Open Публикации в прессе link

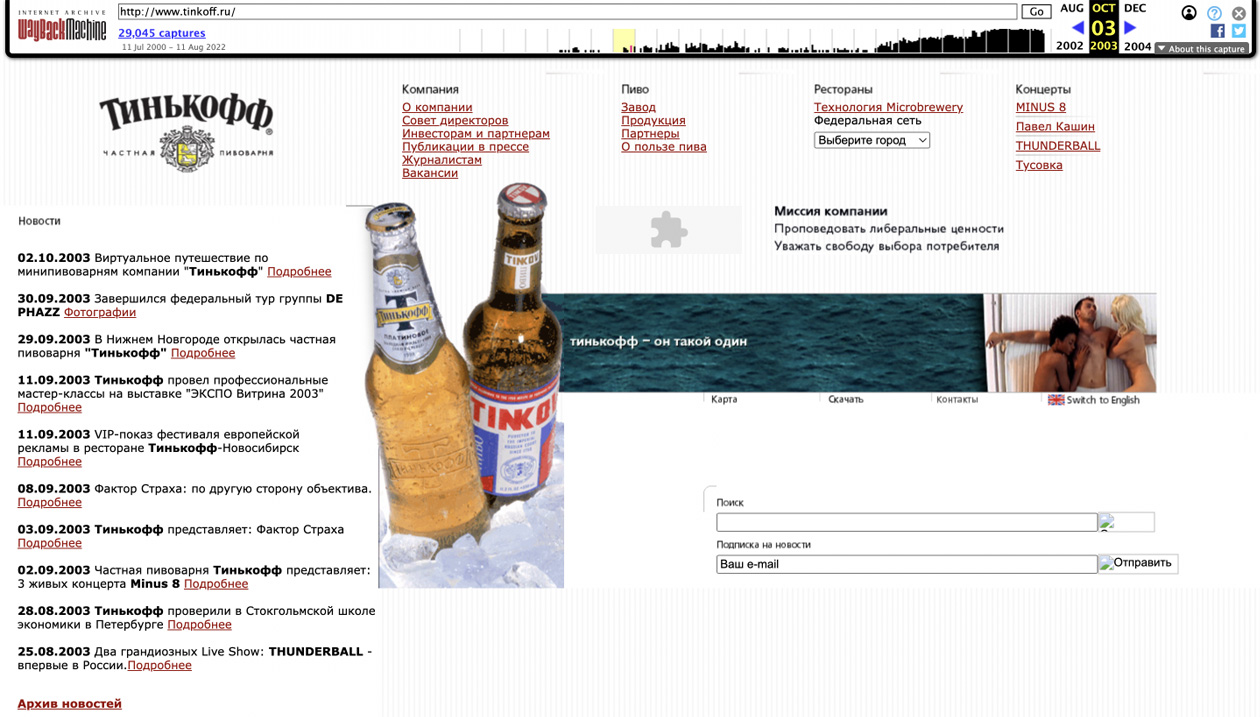click(x=465, y=146)
